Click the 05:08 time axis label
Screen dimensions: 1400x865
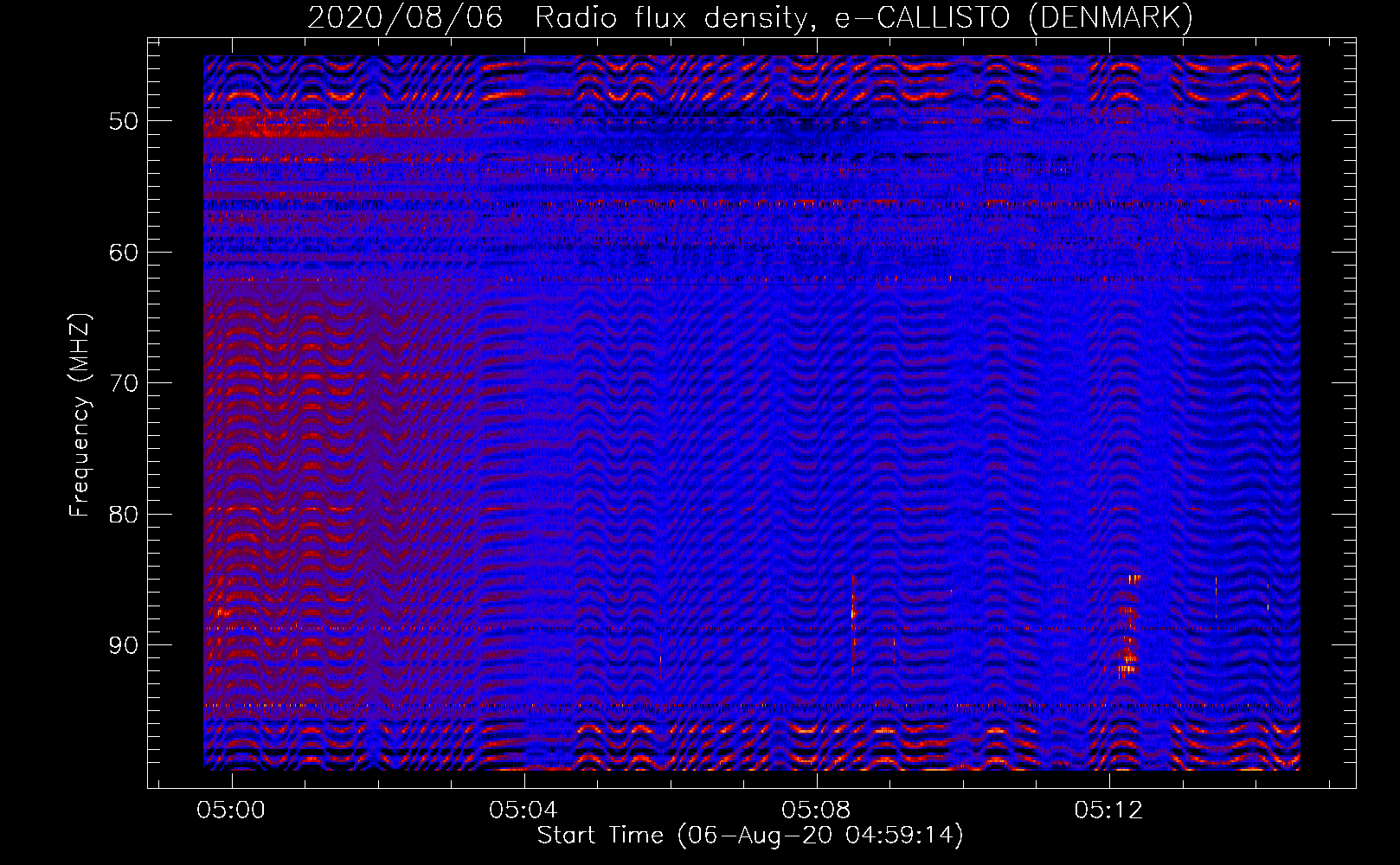[x=816, y=811]
